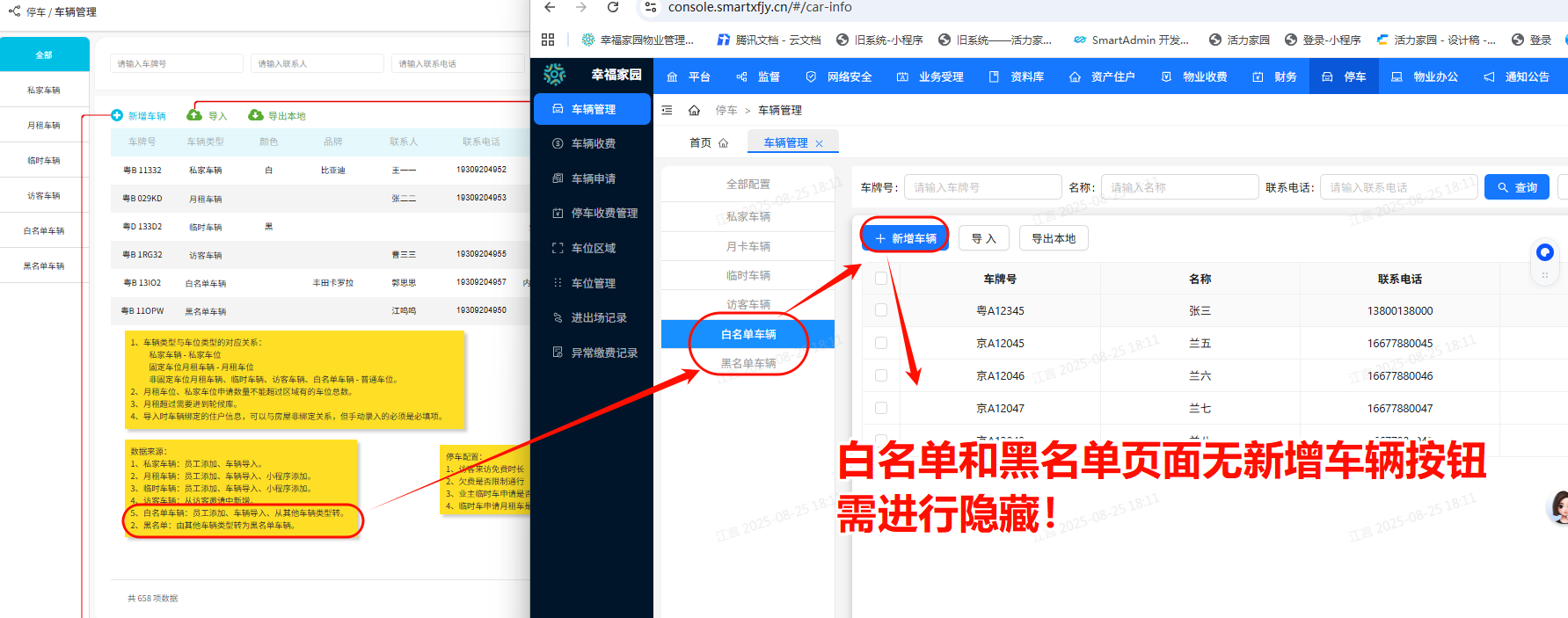This screenshot has width=1568, height=618.
Task: Select 月租车辆 in the mockup sidebar
Action: tap(44, 125)
